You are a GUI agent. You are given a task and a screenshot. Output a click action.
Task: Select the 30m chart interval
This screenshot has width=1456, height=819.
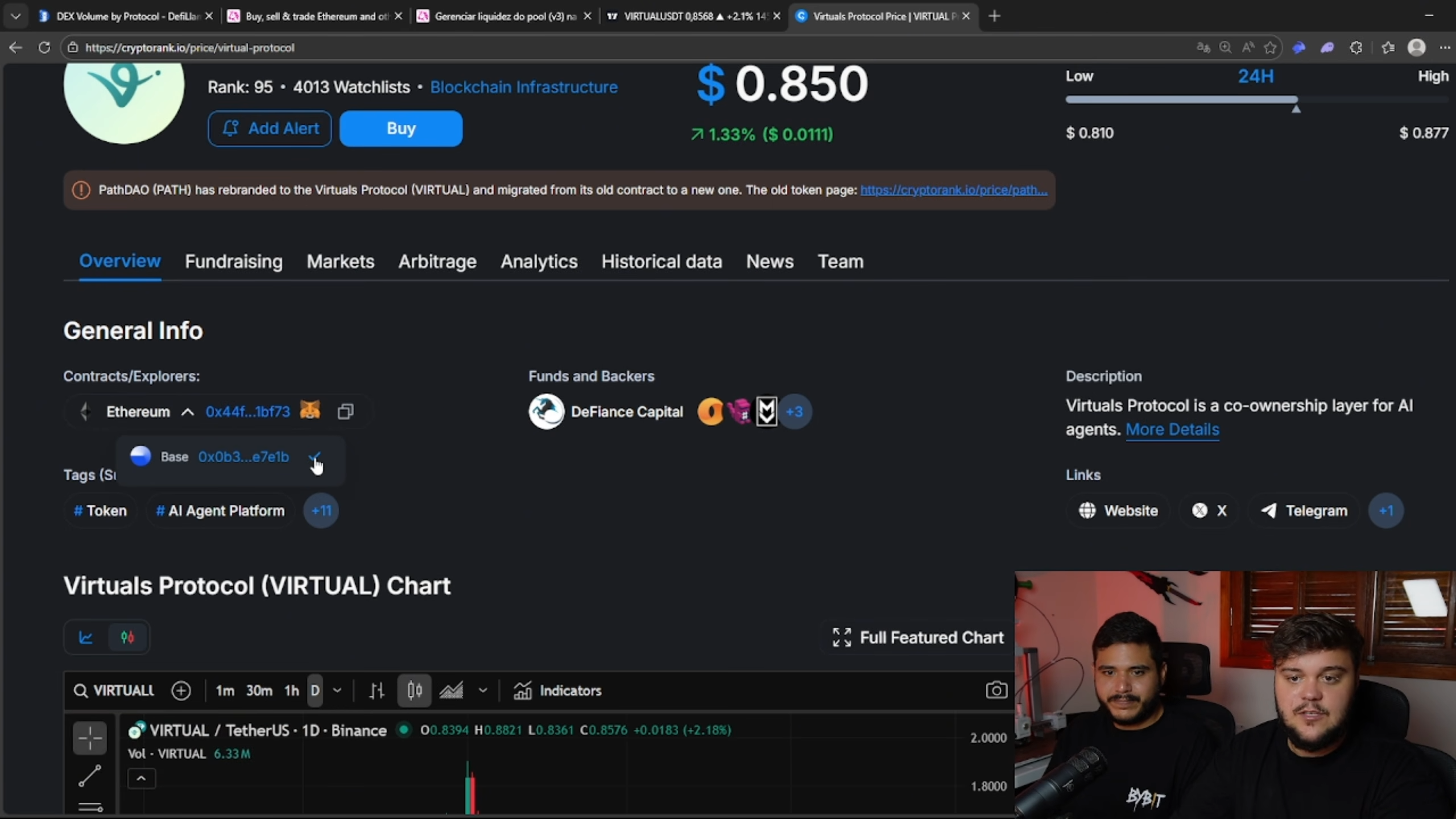pos(259,691)
